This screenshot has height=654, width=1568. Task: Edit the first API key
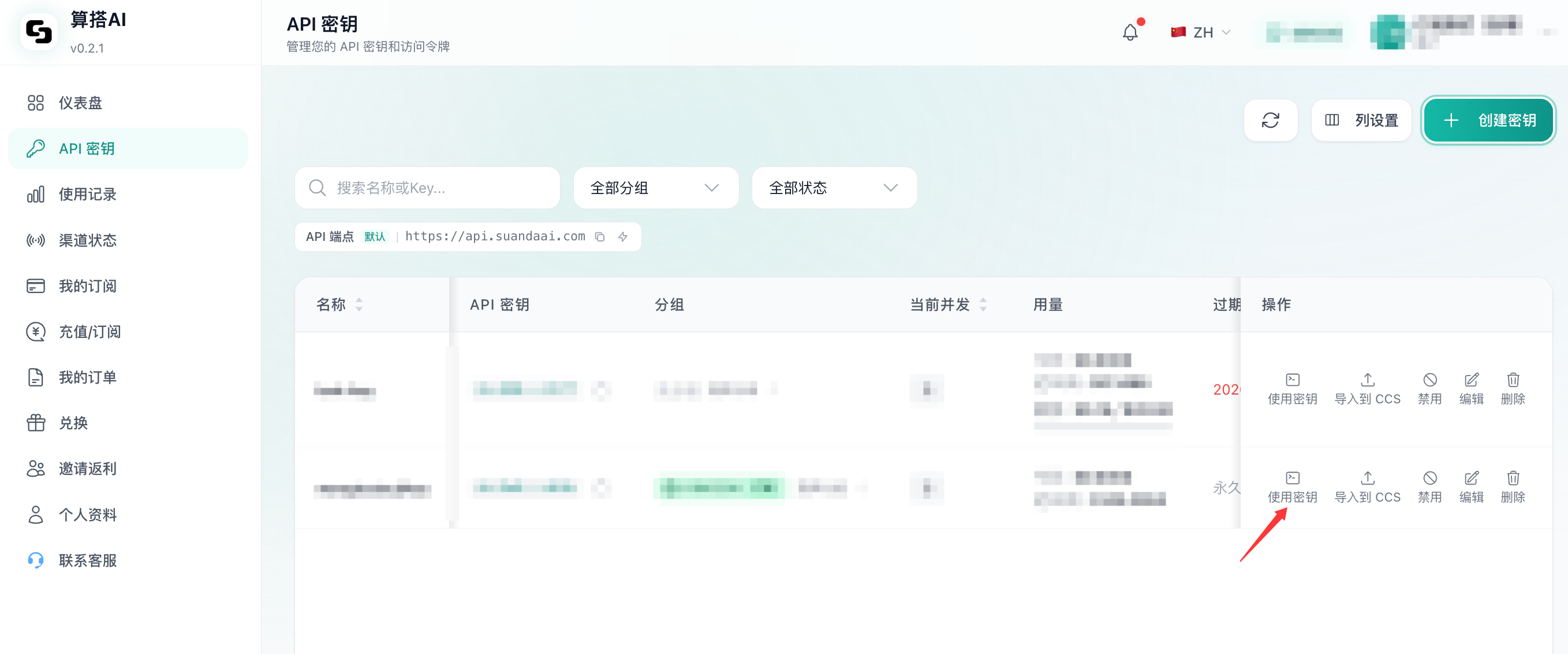1471,389
